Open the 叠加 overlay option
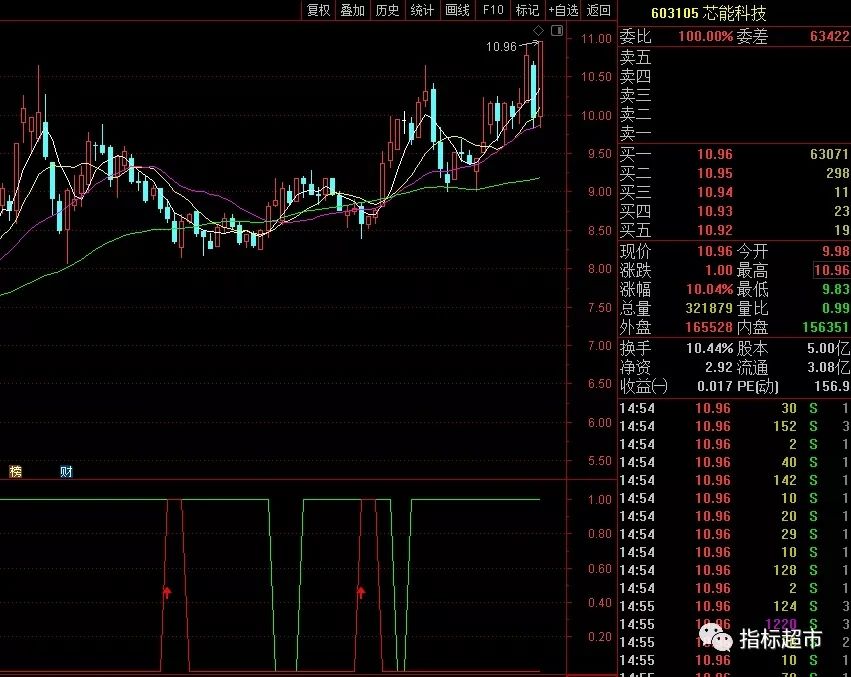The height and width of the screenshot is (677, 851). point(352,10)
